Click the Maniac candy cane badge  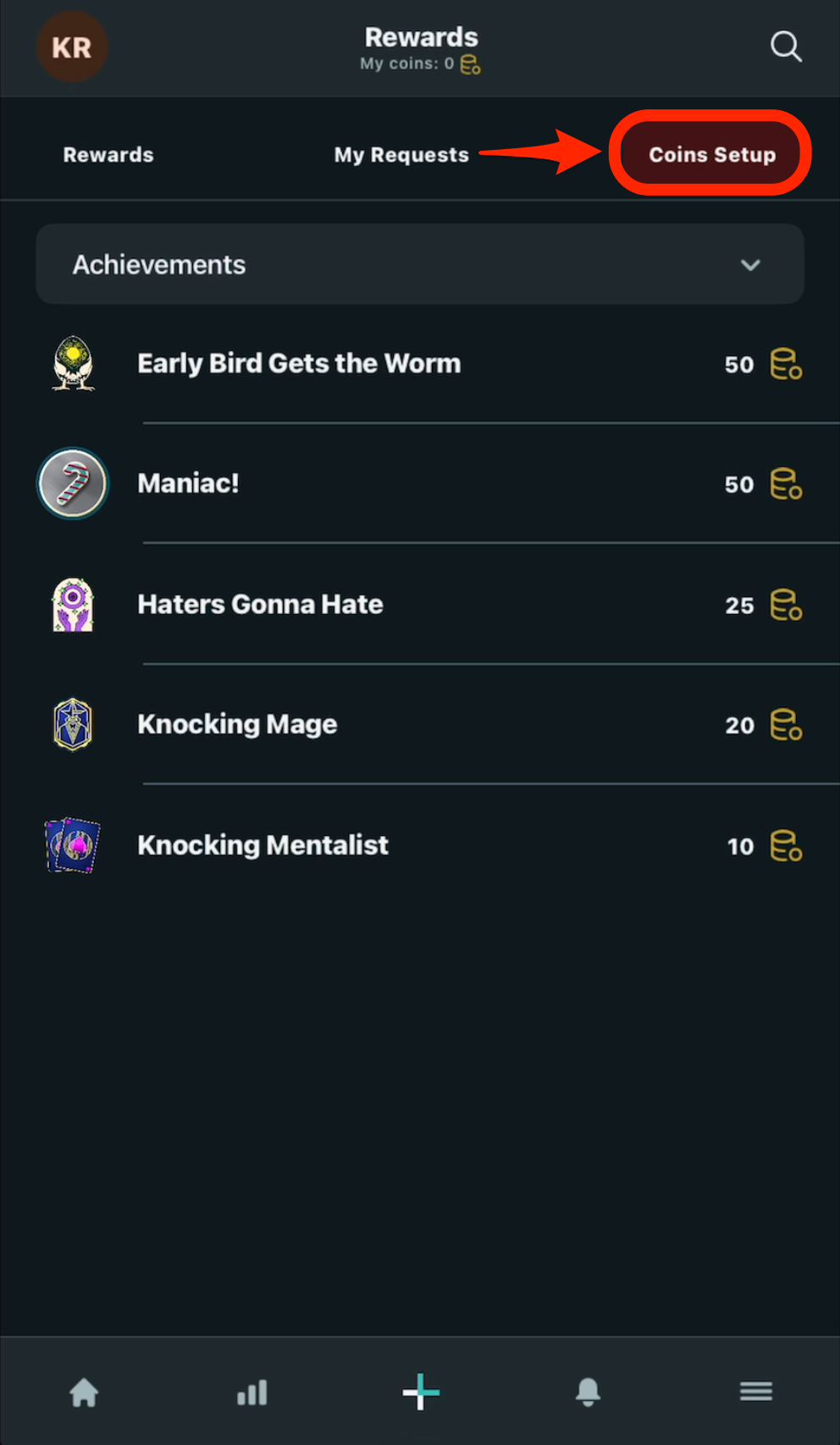73,484
